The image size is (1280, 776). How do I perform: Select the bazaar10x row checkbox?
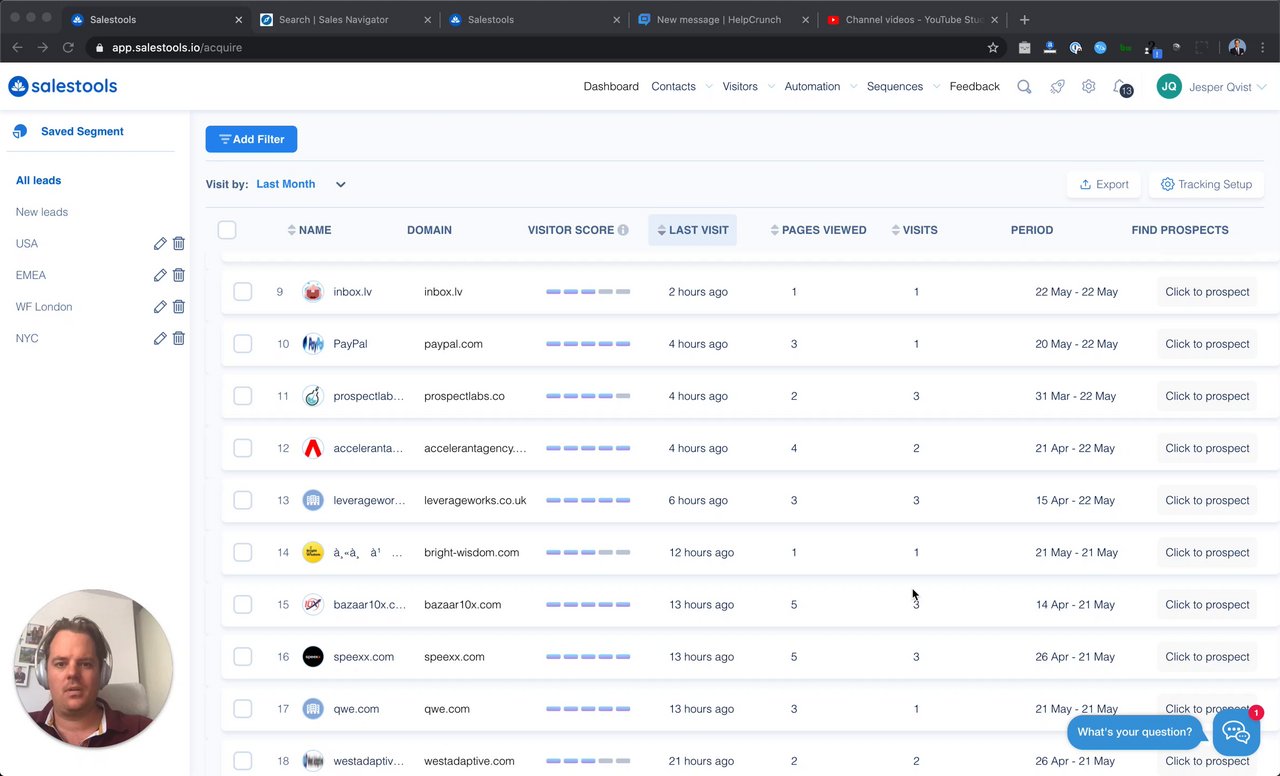click(x=243, y=605)
